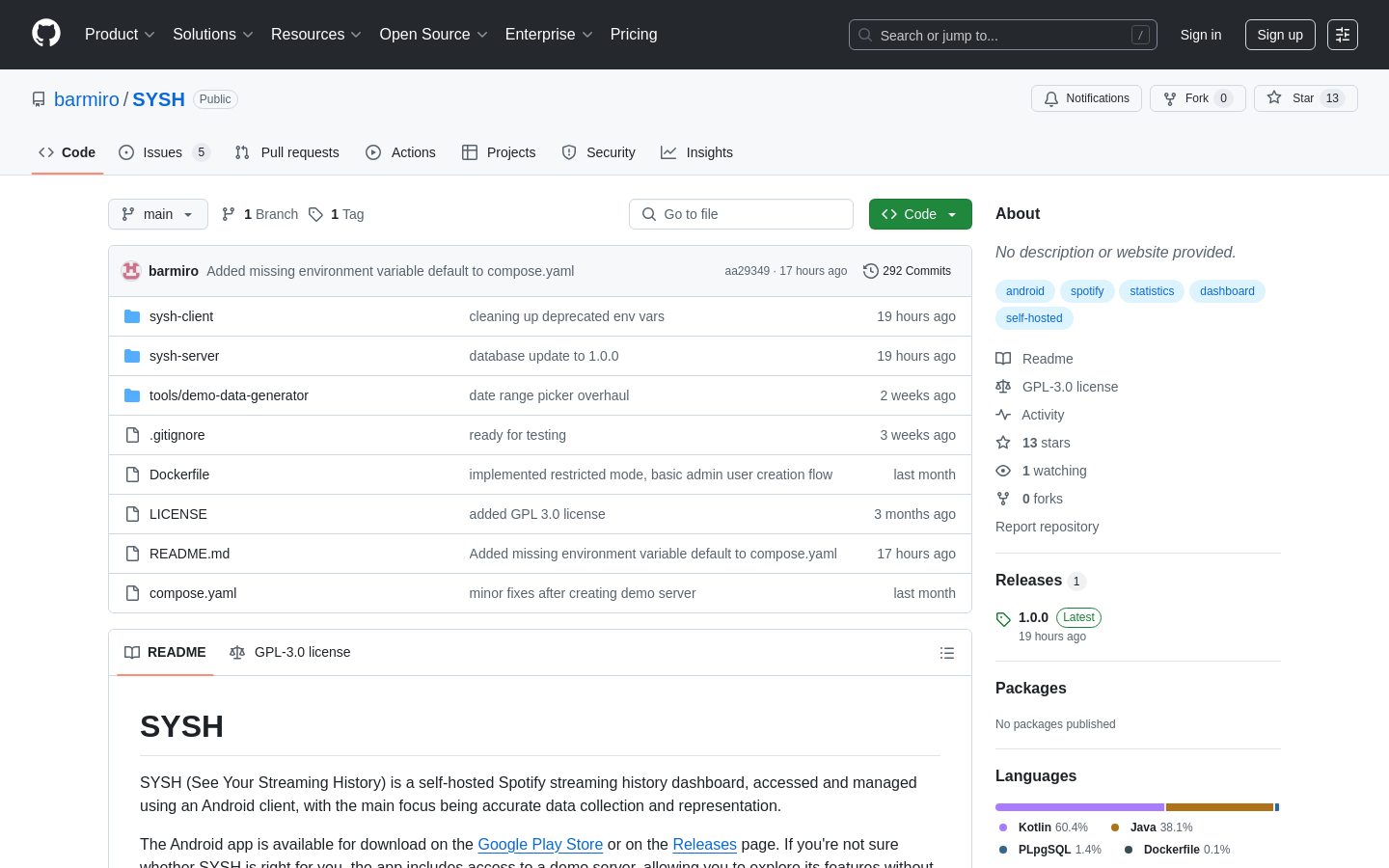Open the 292 Commits history

(x=907, y=271)
